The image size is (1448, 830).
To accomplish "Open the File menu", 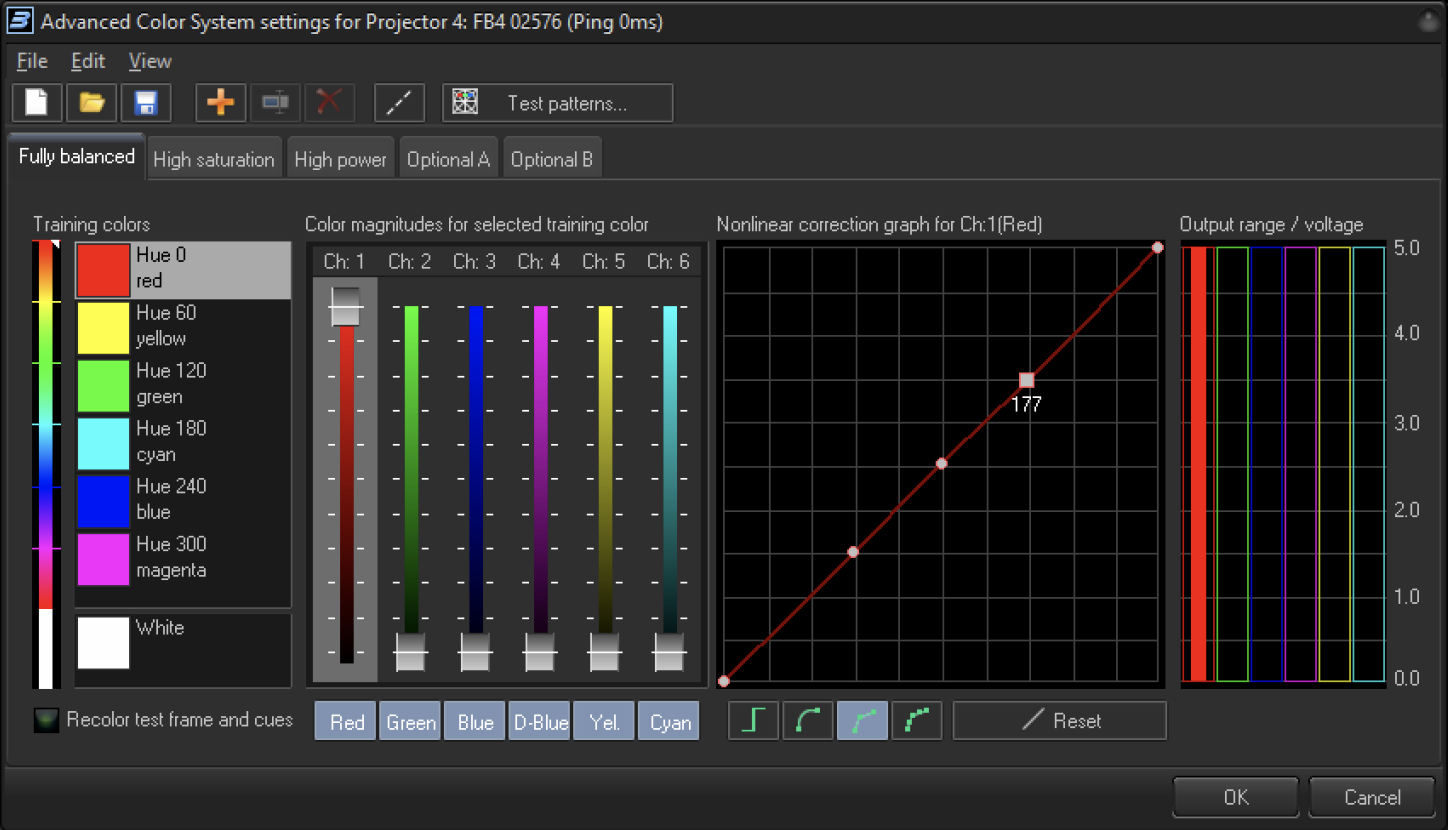I will tap(32, 61).
